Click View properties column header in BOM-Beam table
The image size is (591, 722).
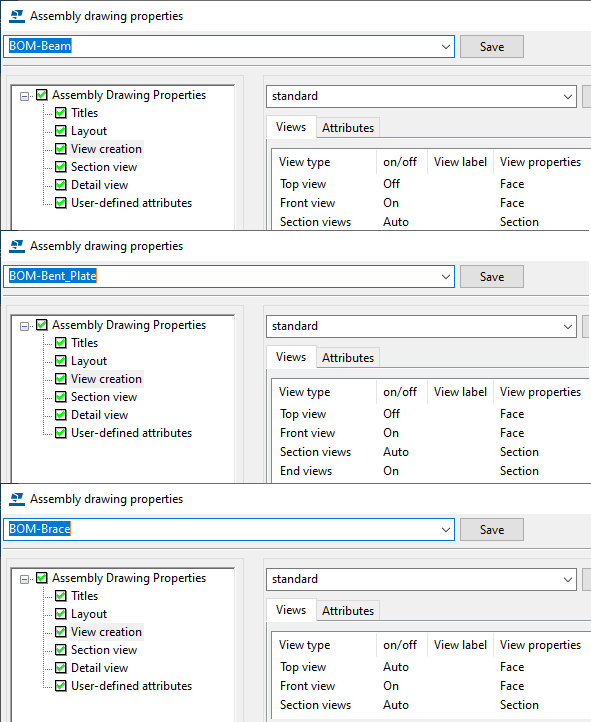(542, 162)
